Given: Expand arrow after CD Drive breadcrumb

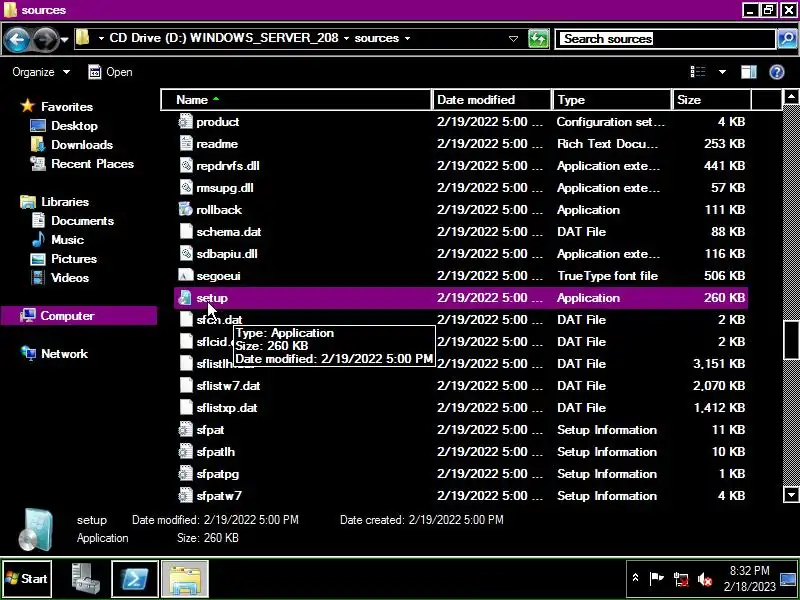Looking at the screenshot, I should point(346,39).
